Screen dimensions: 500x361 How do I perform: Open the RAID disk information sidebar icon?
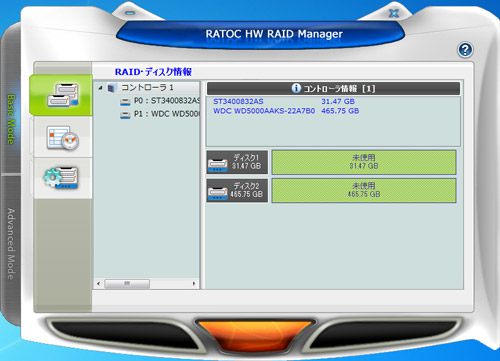pyautogui.click(x=62, y=95)
